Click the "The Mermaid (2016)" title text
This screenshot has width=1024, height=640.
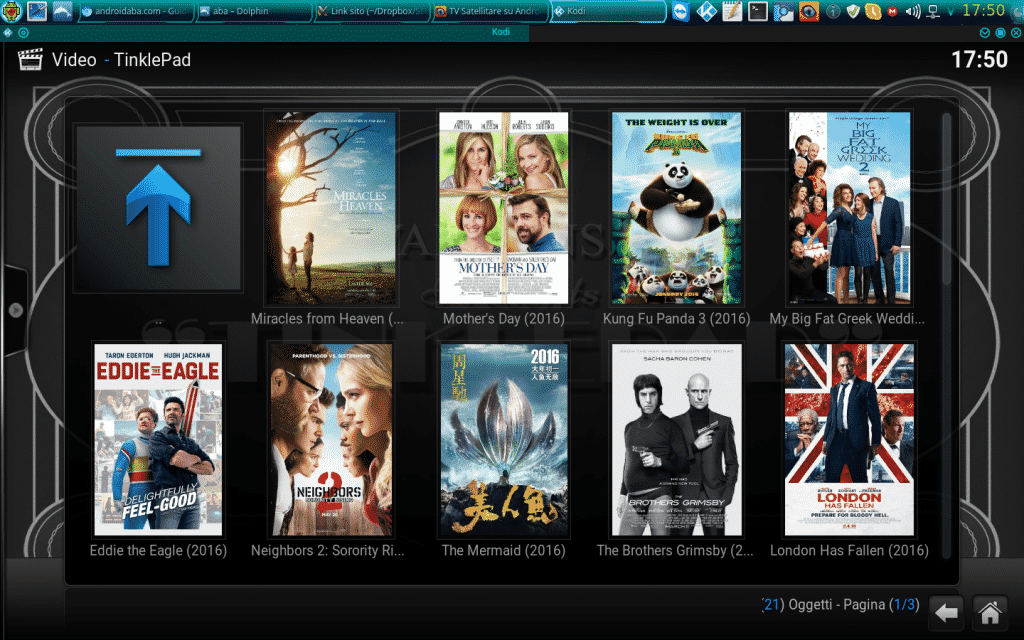tap(504, 551)
